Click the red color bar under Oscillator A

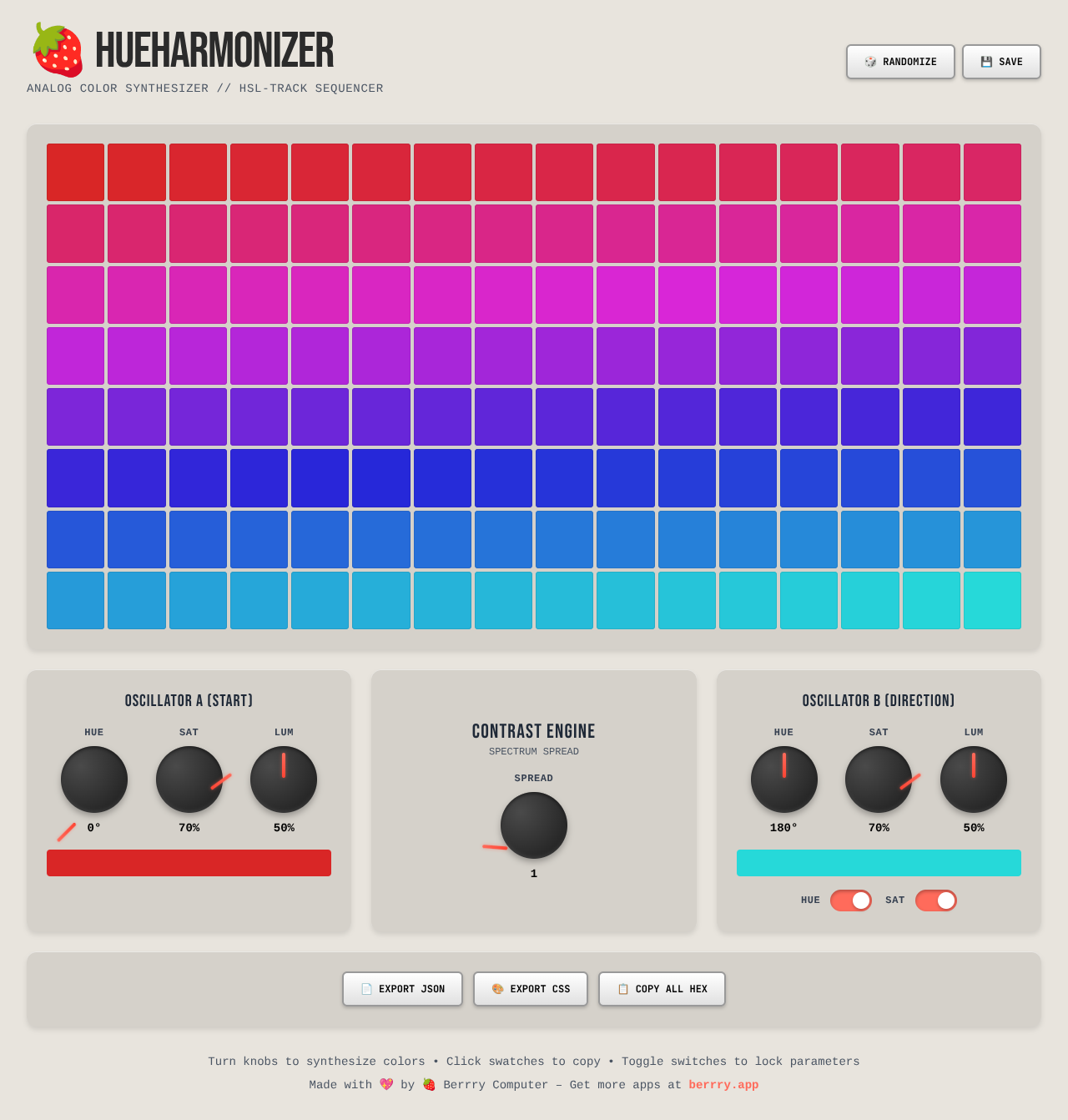click(x=189, y=862)
